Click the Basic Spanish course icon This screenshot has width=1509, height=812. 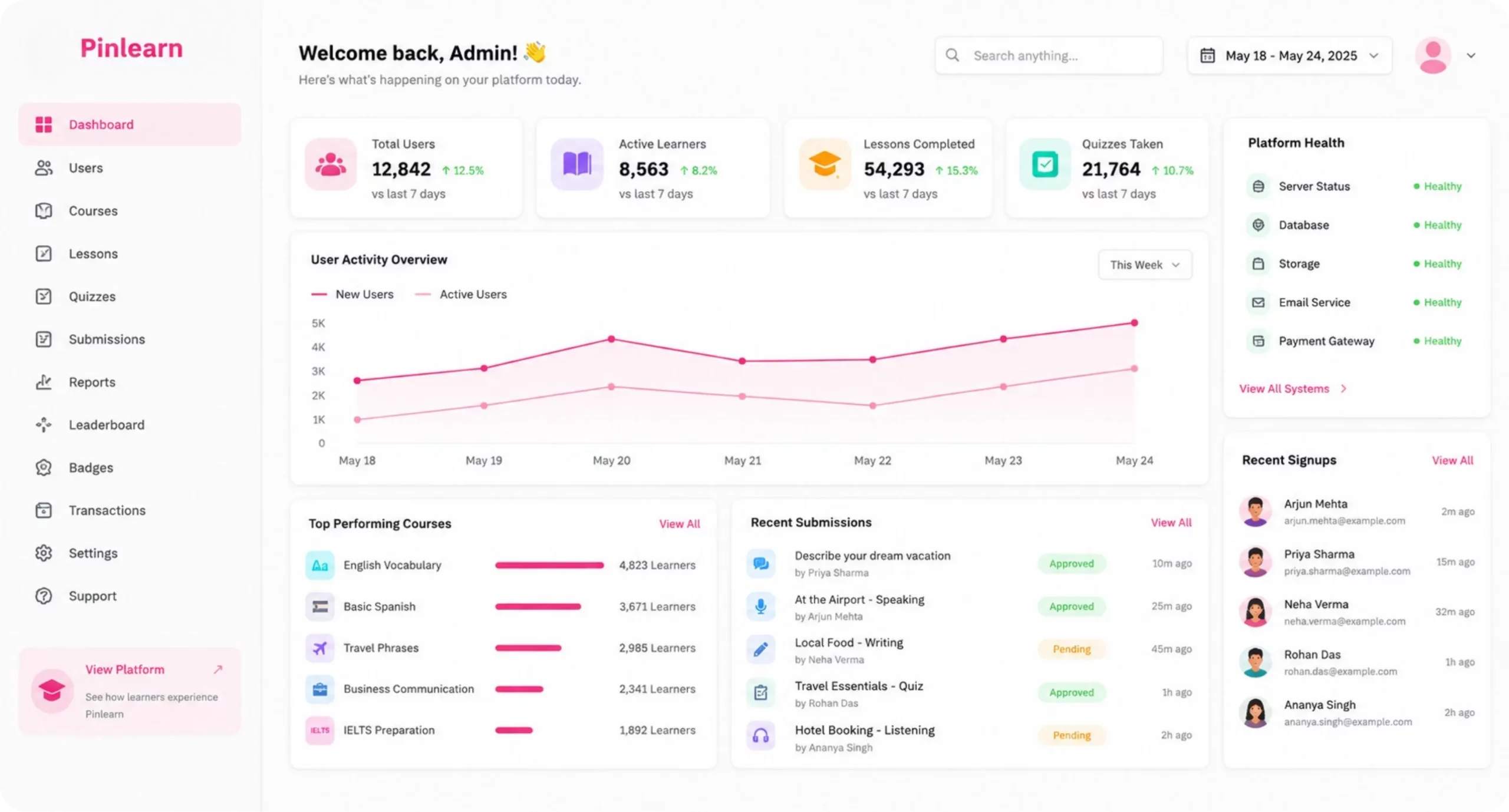(x=319, y=606)
